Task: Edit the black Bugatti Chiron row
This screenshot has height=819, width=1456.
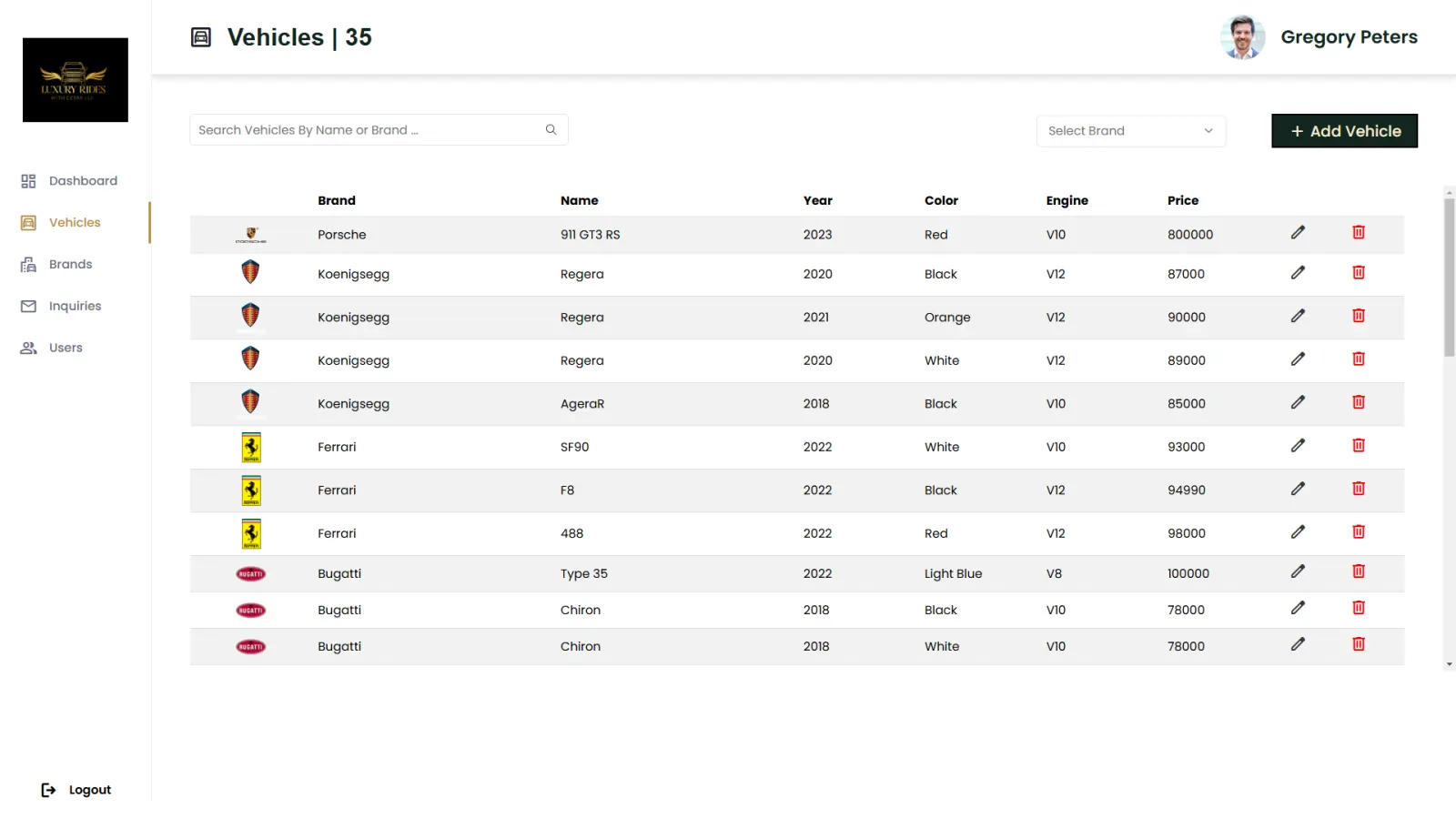Action: [x=1298, y=608]
